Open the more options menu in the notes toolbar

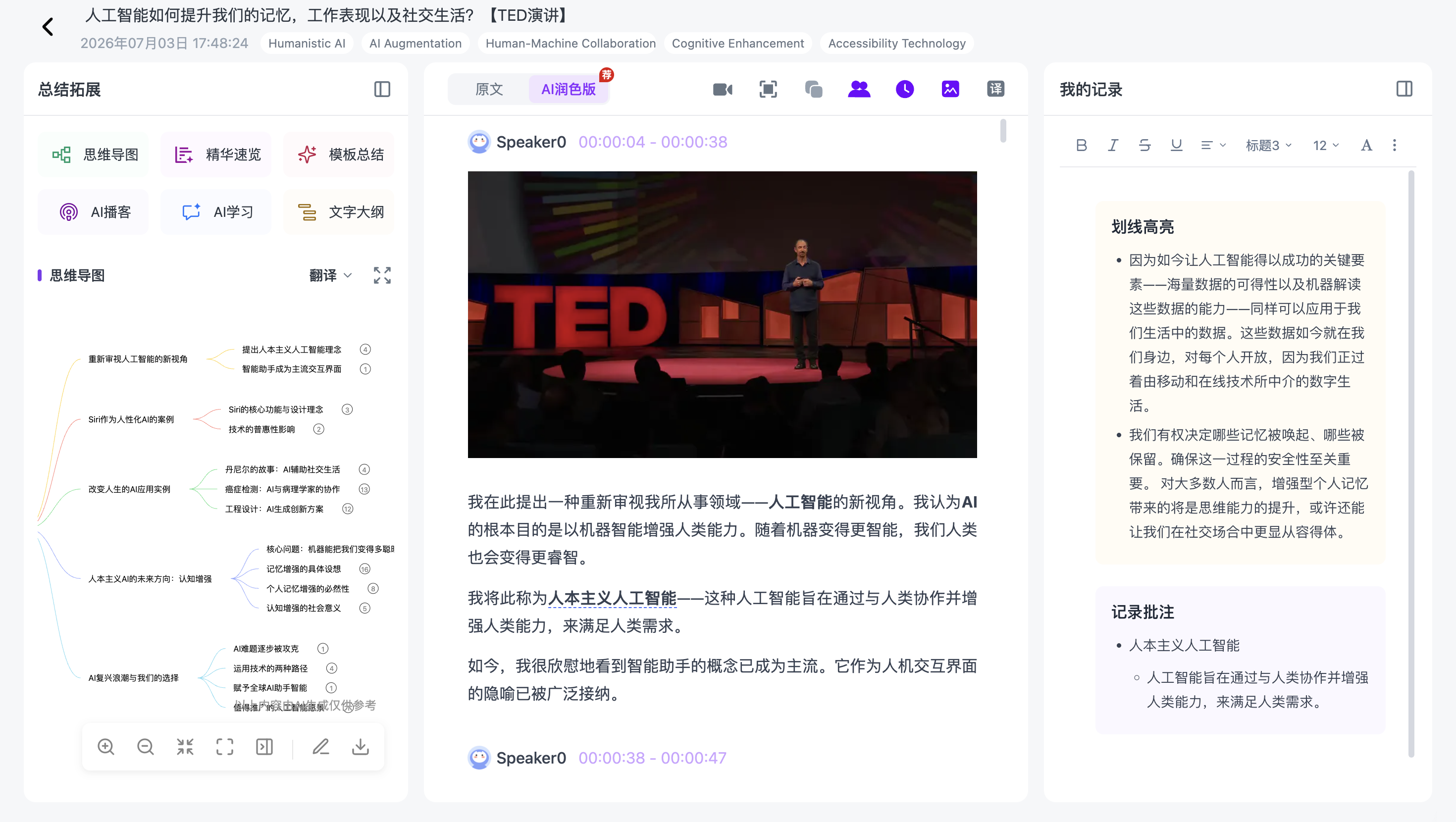point(1395,145)
